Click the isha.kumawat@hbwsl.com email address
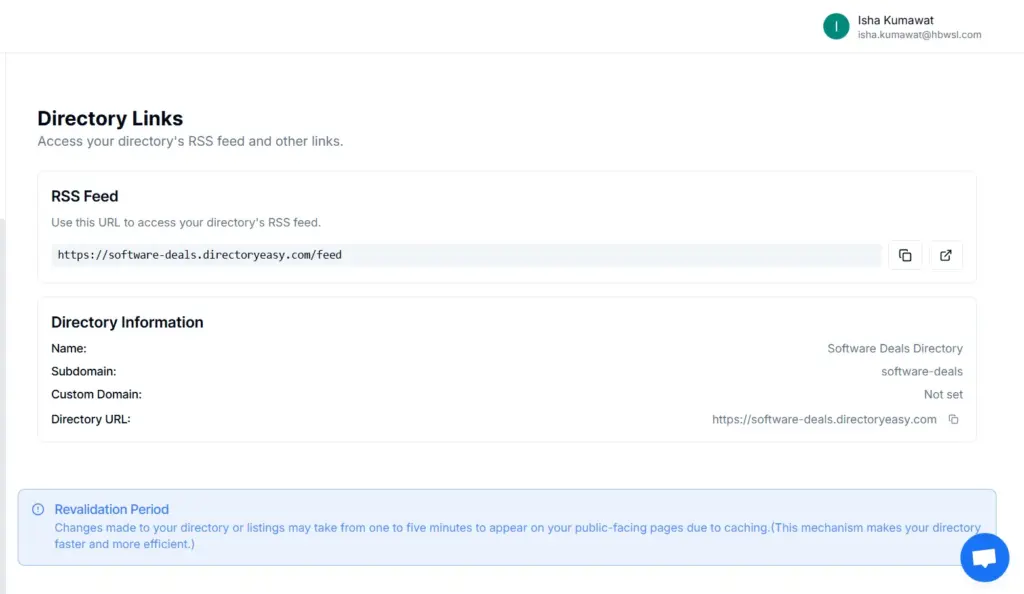Image resolution: width=1024 pixels, height=594 pixels. point(917,34)
